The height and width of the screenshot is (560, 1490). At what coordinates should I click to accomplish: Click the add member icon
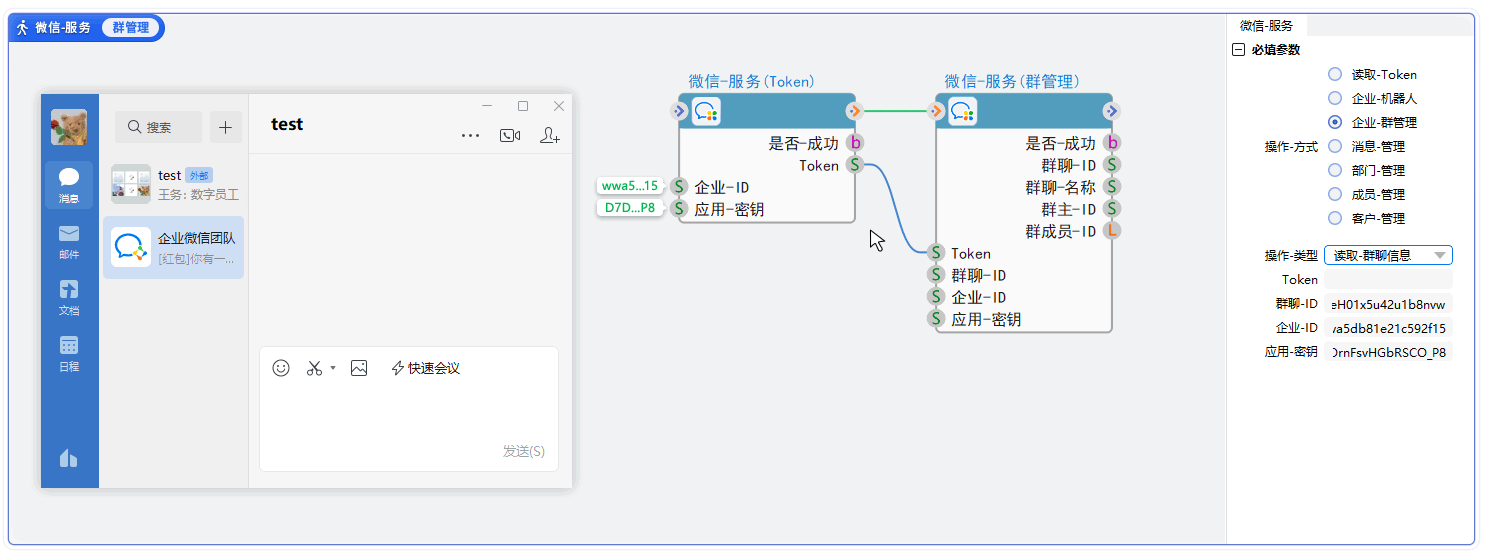549,135
